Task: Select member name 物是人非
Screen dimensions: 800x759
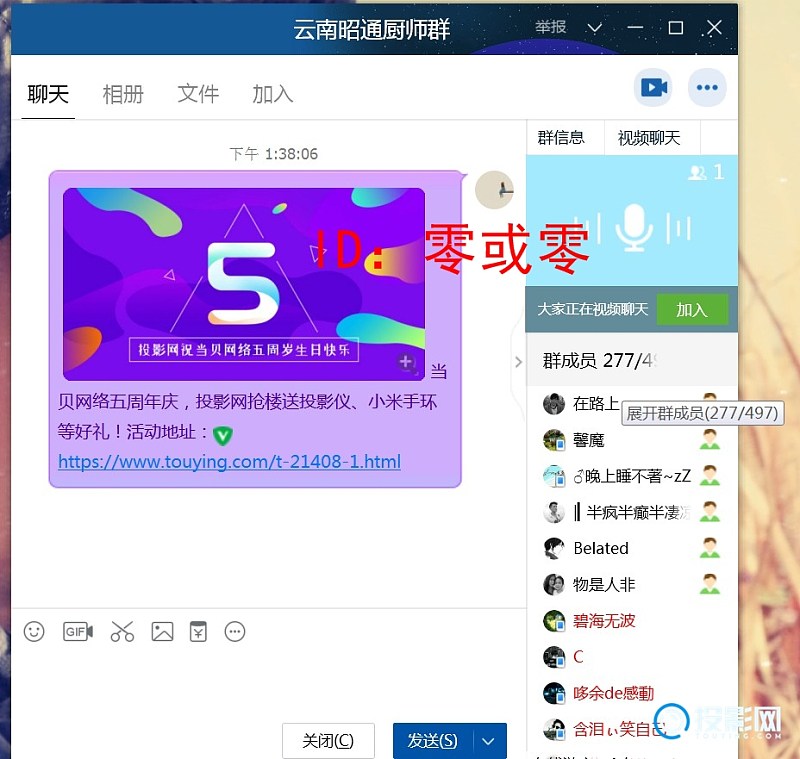Action: pos(604,585)
